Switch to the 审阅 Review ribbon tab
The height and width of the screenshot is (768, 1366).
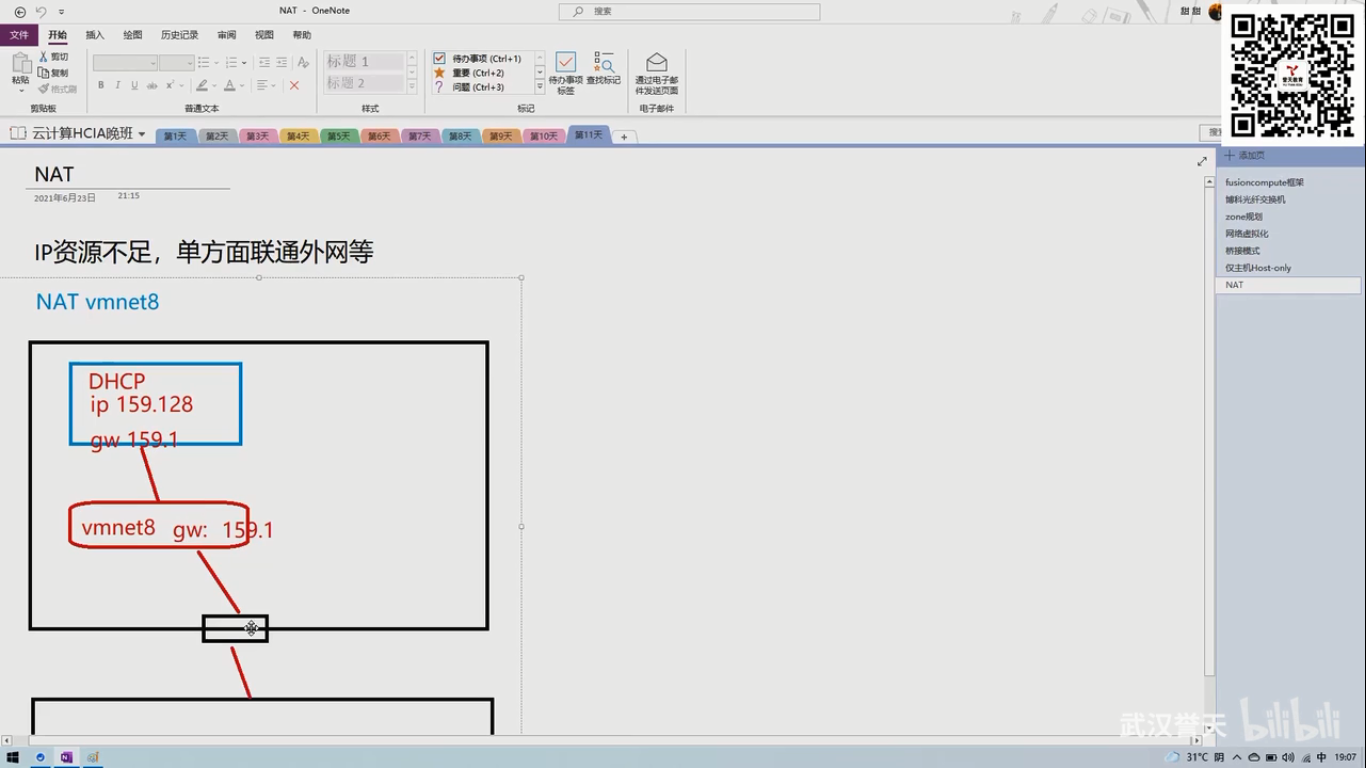(227, 35)
